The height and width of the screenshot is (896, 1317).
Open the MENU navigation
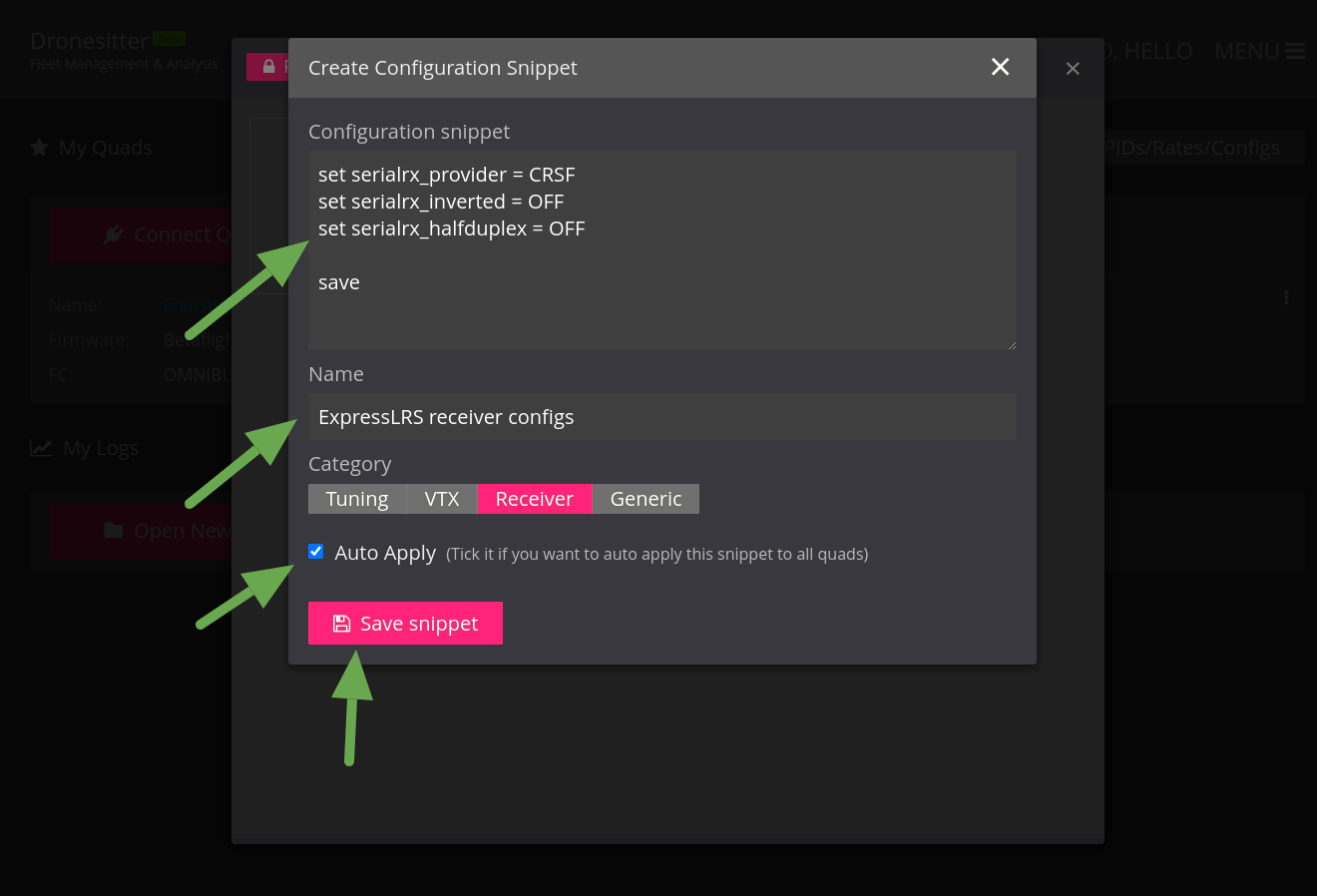point(1245,50)
